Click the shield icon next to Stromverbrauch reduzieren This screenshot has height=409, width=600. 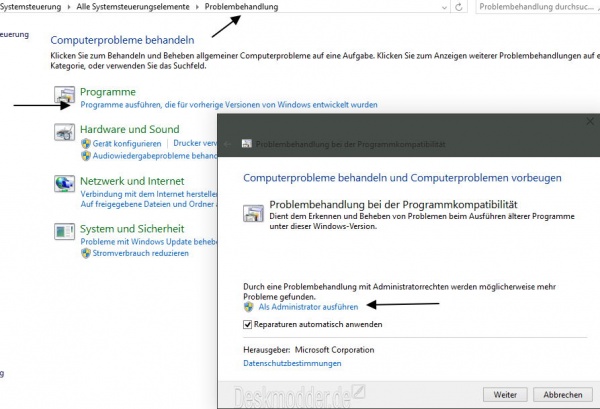coord(86,254)
